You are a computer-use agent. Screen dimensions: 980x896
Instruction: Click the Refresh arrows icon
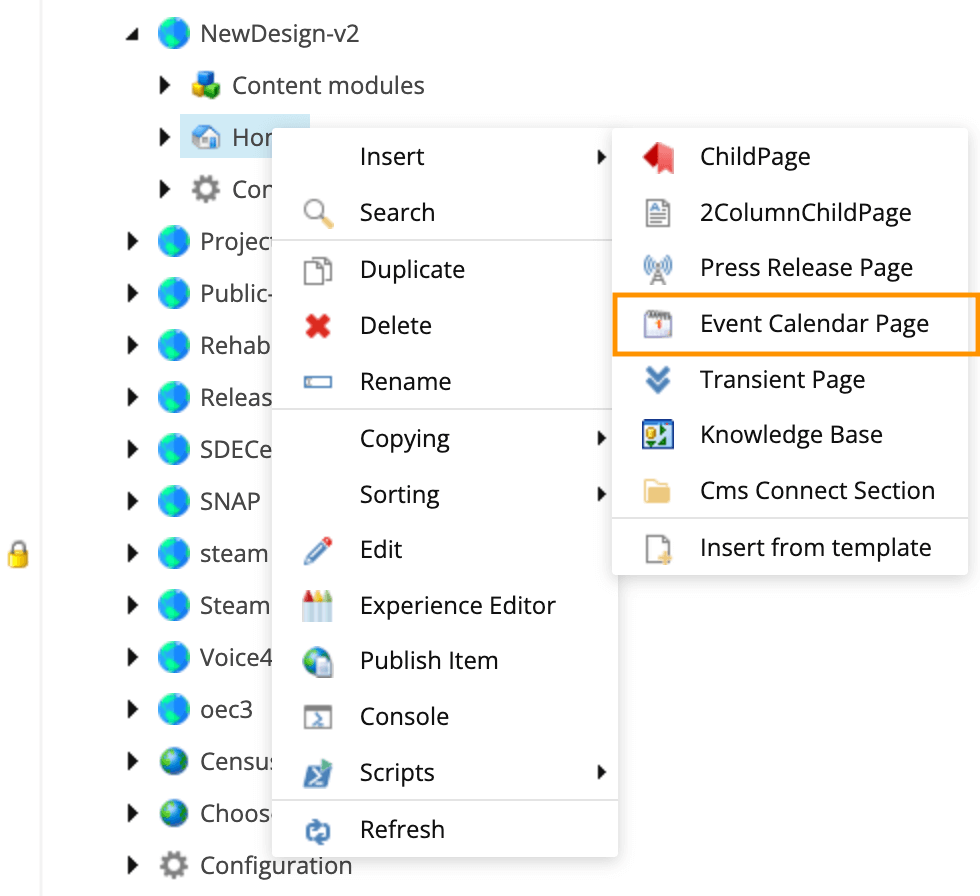coord(318,829)
